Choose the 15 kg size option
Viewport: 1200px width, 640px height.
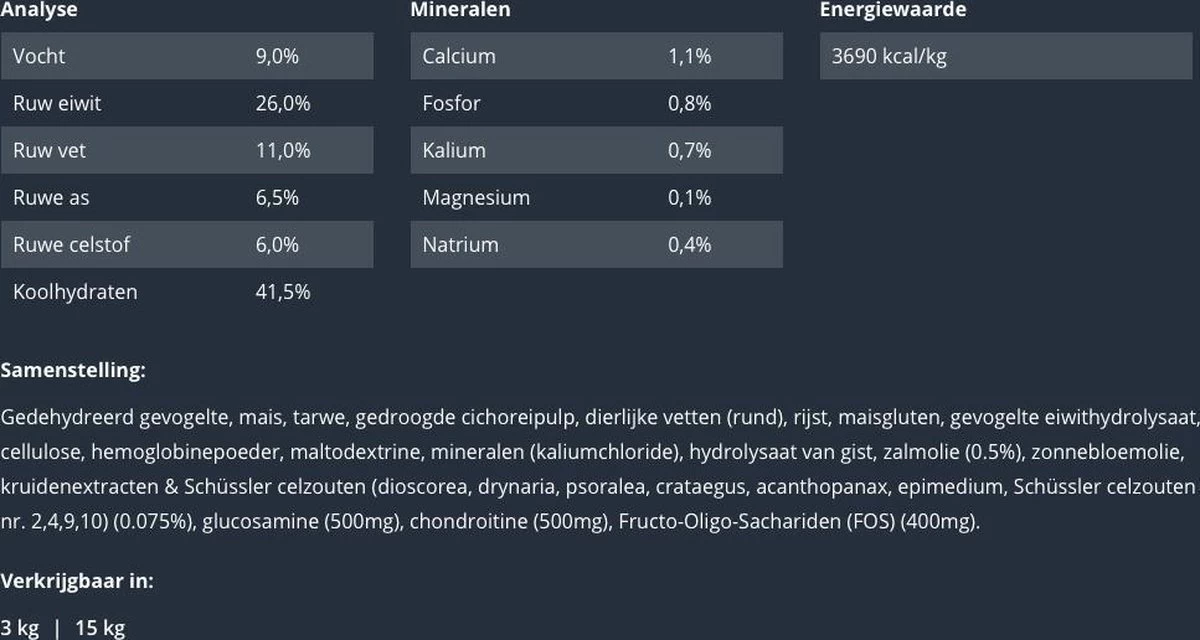(100, 628)
